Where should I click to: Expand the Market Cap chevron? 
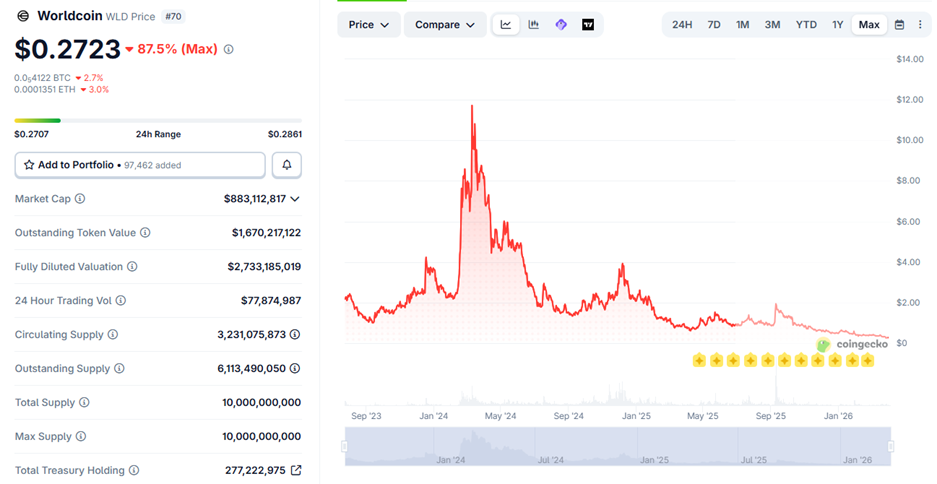(x=295, y=199)
